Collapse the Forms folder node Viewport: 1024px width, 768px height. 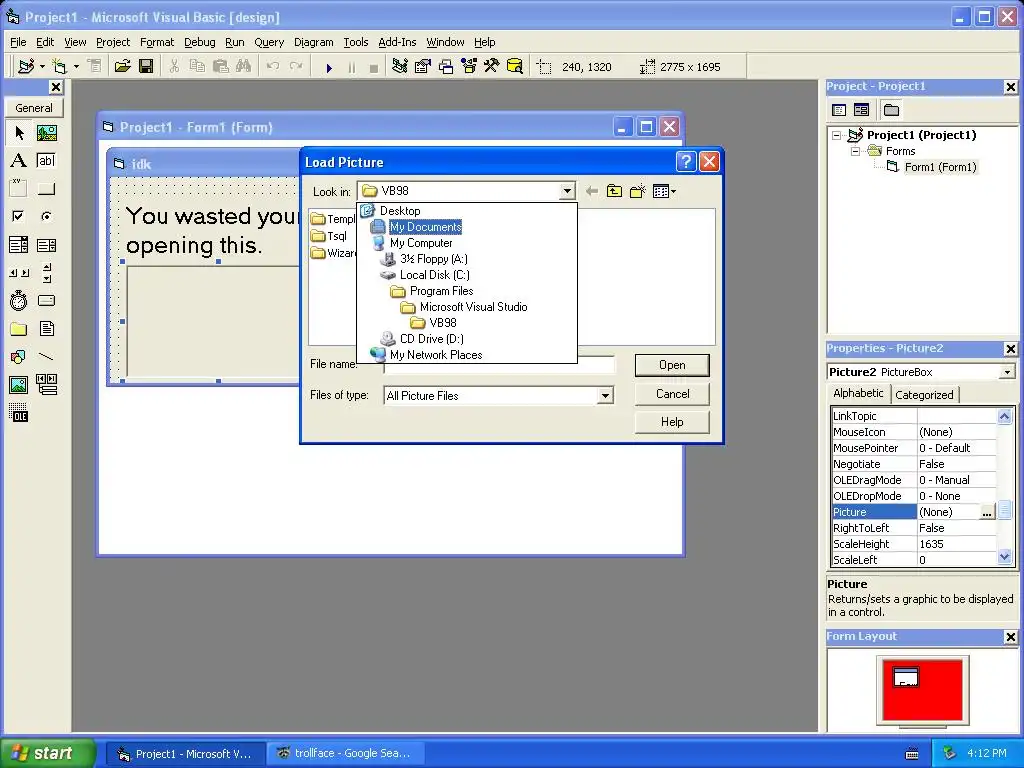[x=855, y=152]
